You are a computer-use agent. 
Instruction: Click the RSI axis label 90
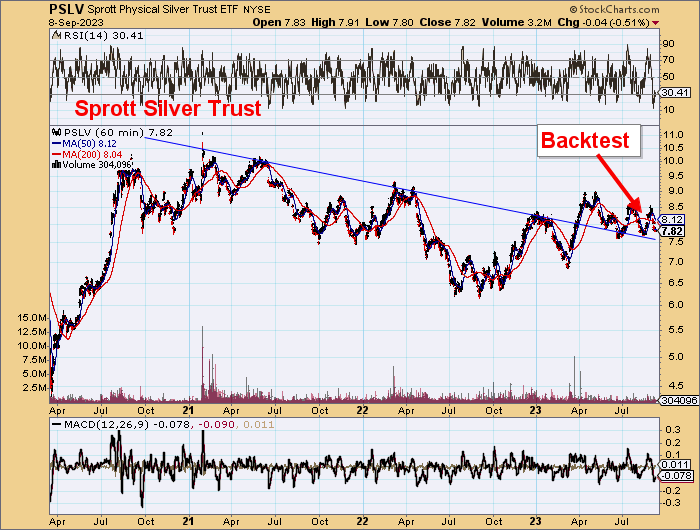click(x=669, y=44)
